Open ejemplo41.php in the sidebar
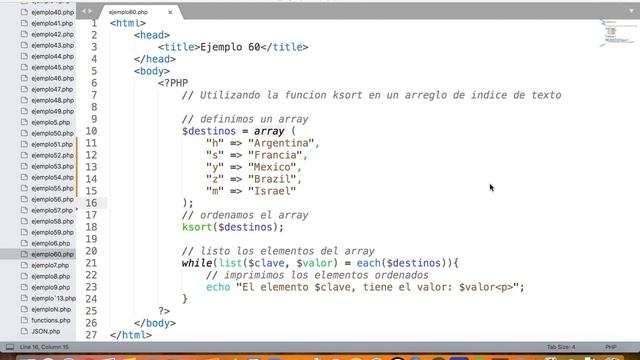The height and width of the screenshot is (360, 640). coord(52,24)
